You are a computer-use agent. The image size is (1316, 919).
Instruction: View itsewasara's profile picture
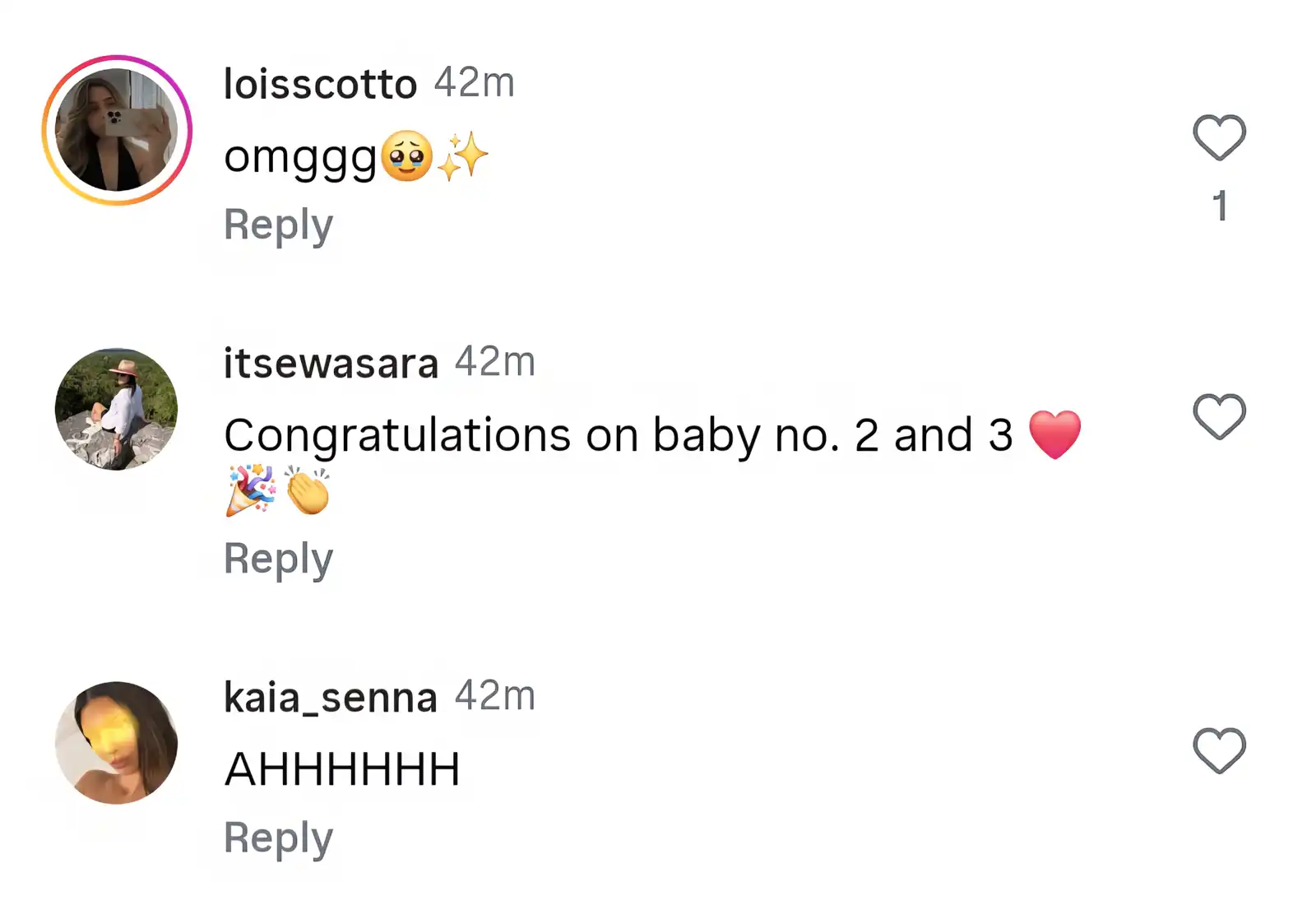(117, 409)
